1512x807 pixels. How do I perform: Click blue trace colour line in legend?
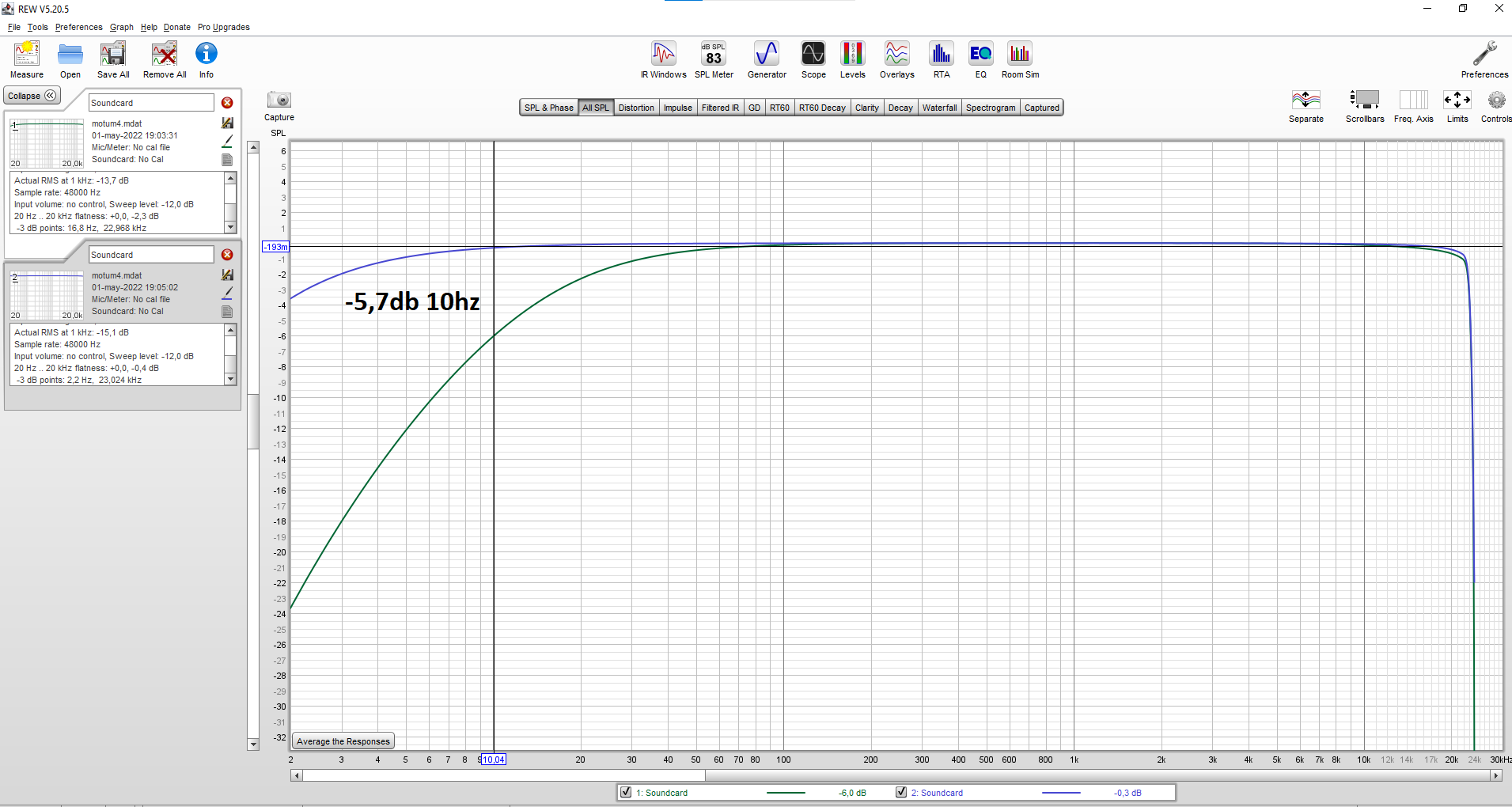pyautogui.click(x=1061, y=792)
